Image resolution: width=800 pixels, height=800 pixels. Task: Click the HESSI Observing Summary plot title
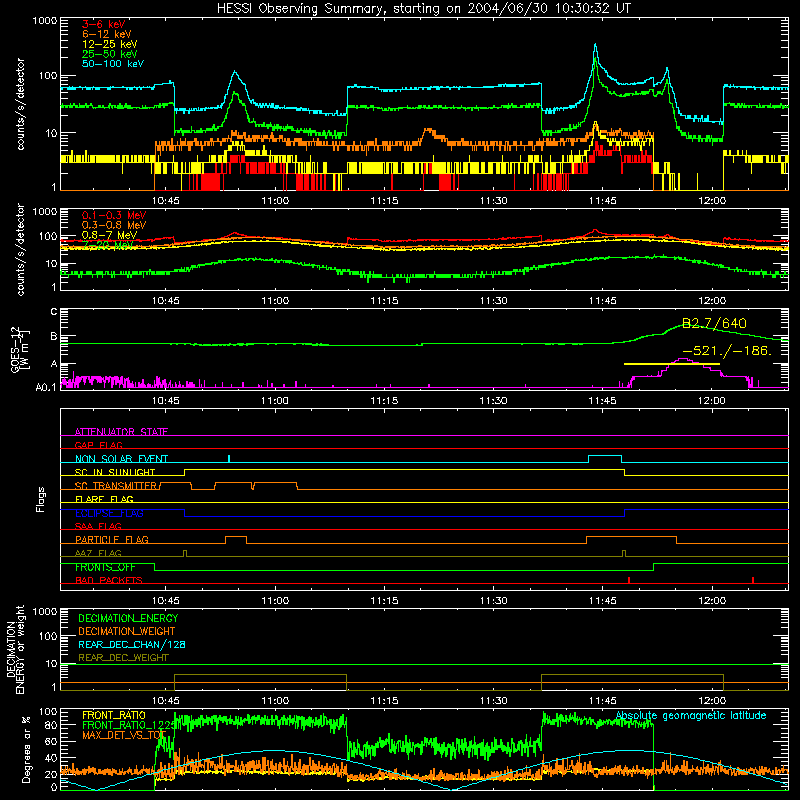423,9
